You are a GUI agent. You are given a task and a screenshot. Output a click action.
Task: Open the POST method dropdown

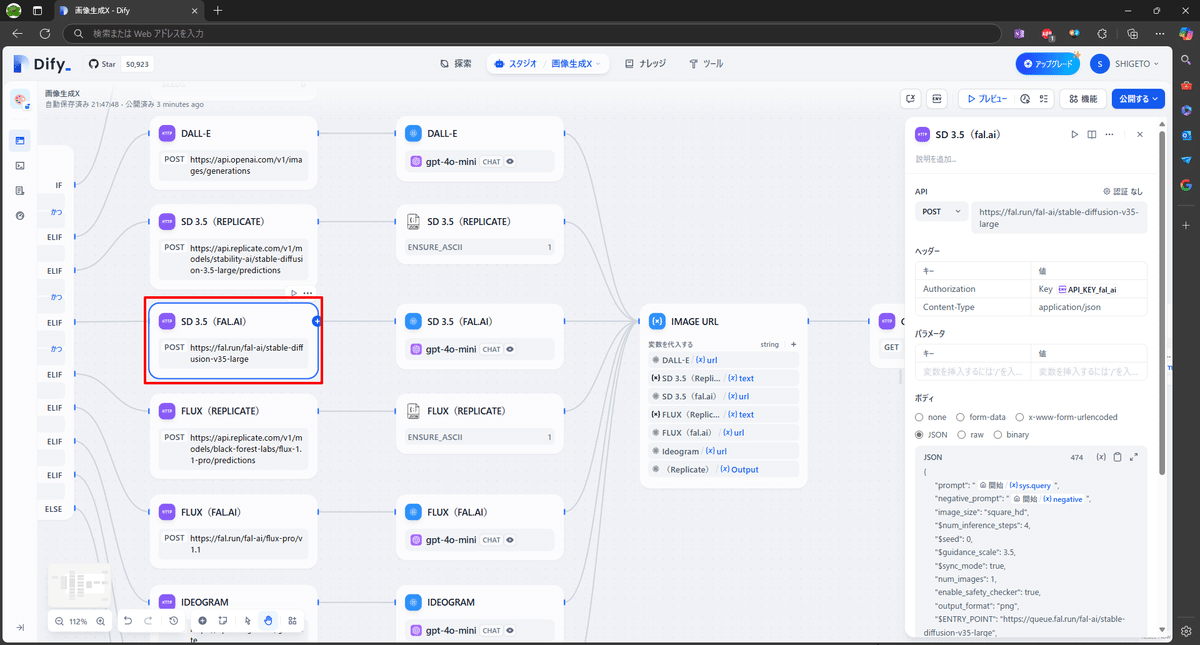(x=942, y=212)
